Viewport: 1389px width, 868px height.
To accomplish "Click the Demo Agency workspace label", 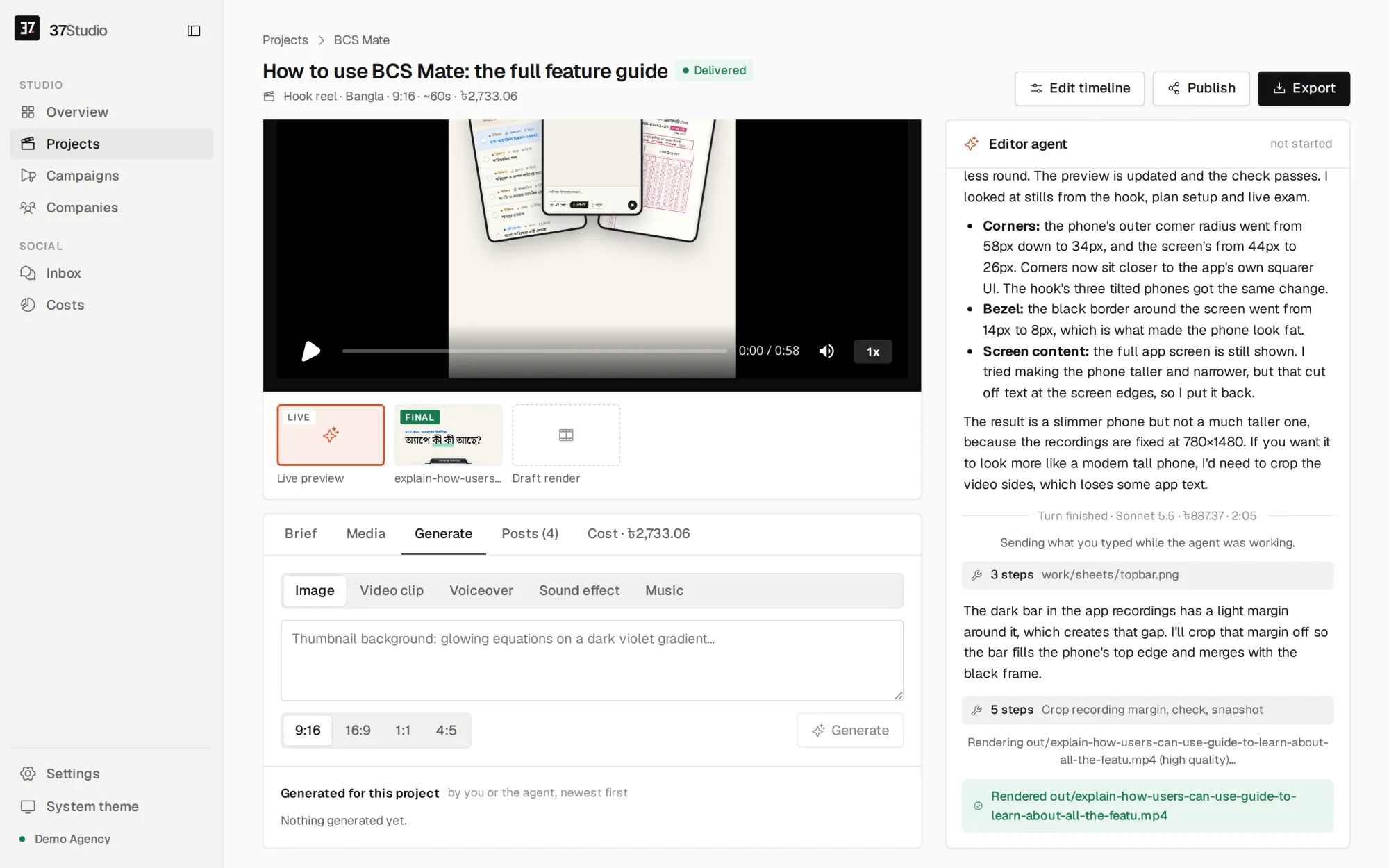I will click(72, 839).
